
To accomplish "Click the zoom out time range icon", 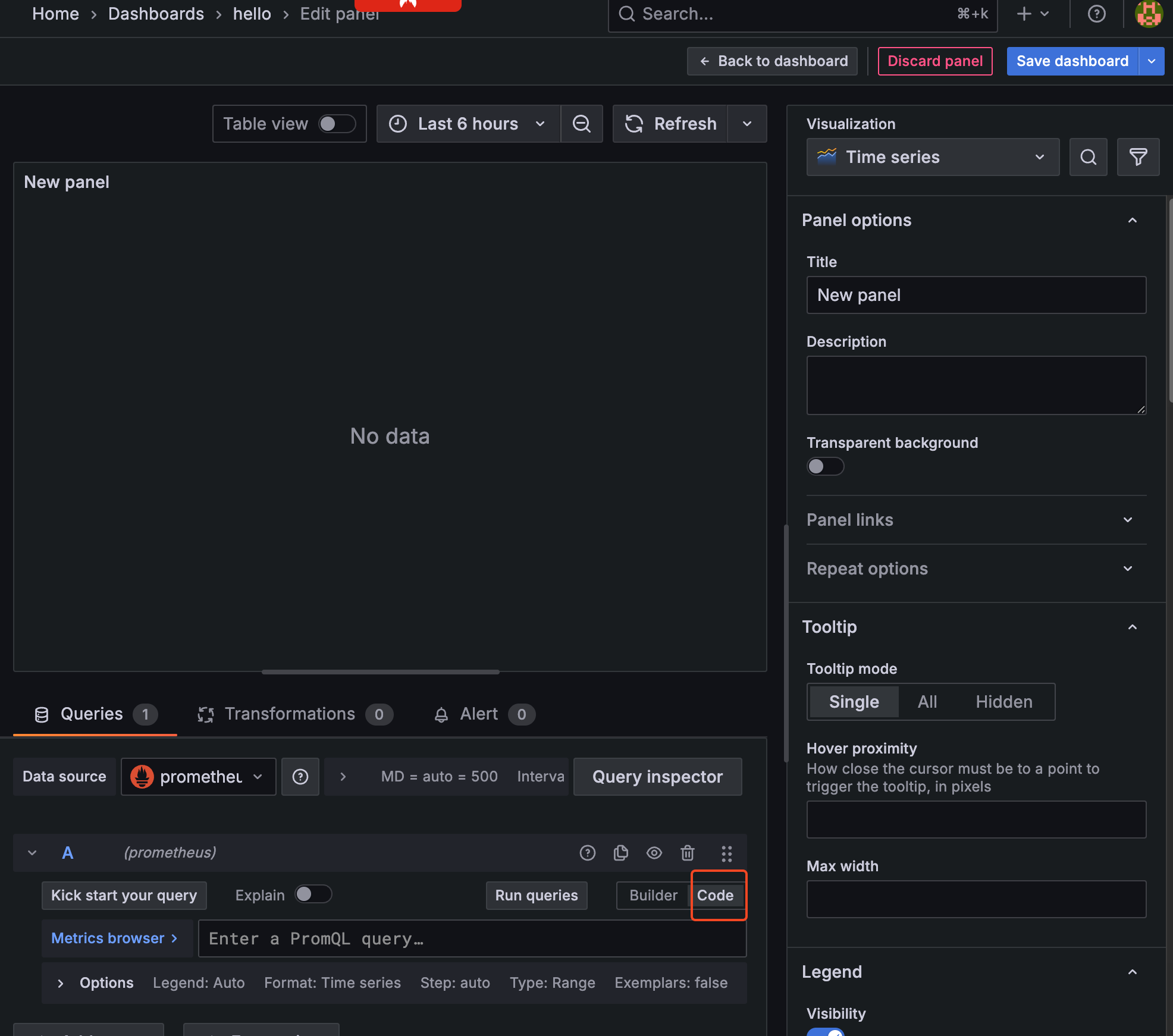I will [581, 124].
